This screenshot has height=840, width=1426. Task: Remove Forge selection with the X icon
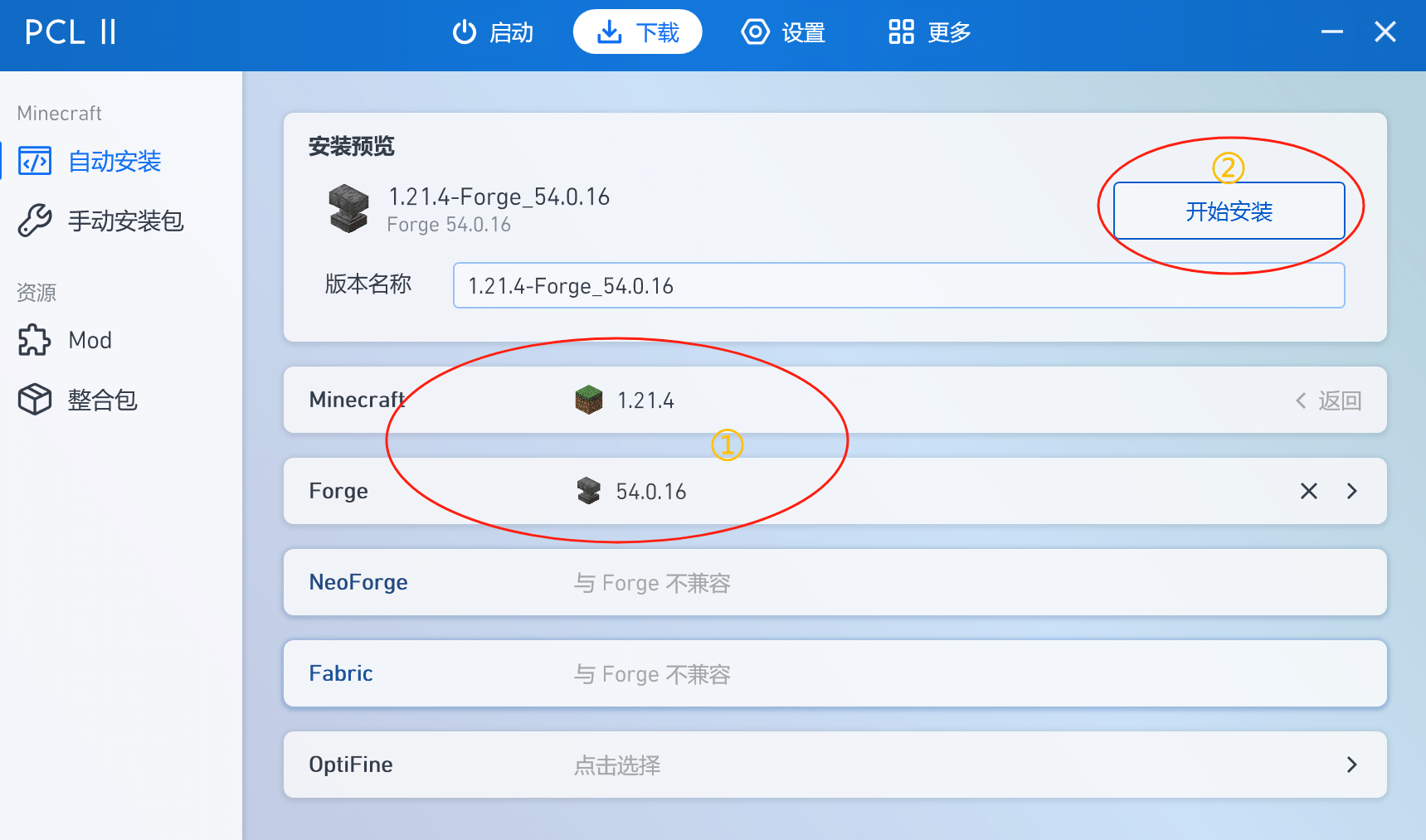click(x=1309, y=491)
